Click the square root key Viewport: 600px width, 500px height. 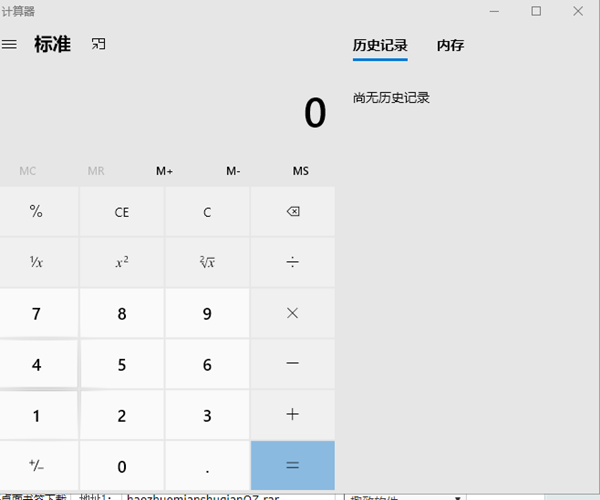(207, 262)
